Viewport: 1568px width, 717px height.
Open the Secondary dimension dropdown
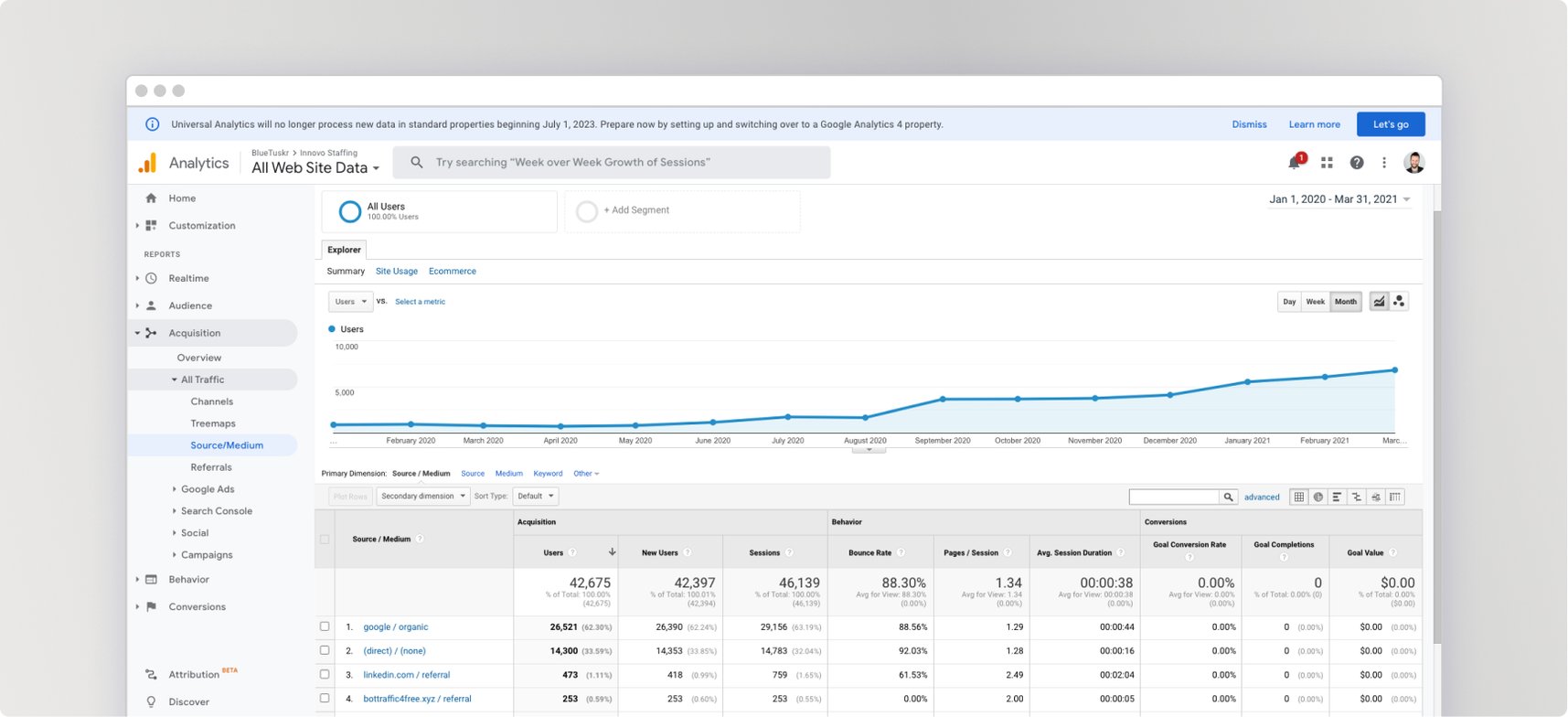pos(422,497)
